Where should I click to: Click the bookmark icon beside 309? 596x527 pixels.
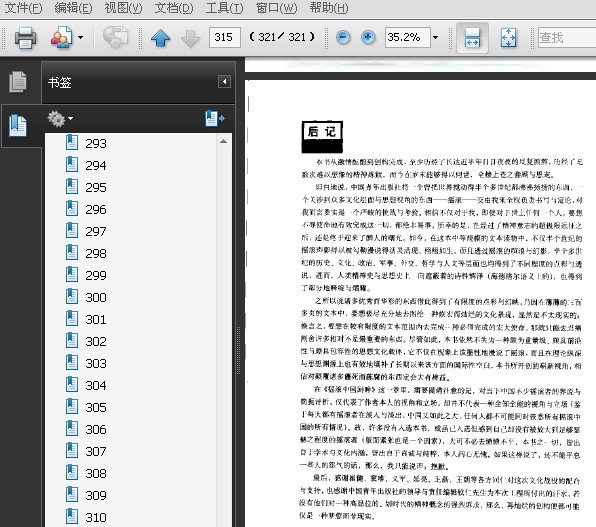(72, 495)
